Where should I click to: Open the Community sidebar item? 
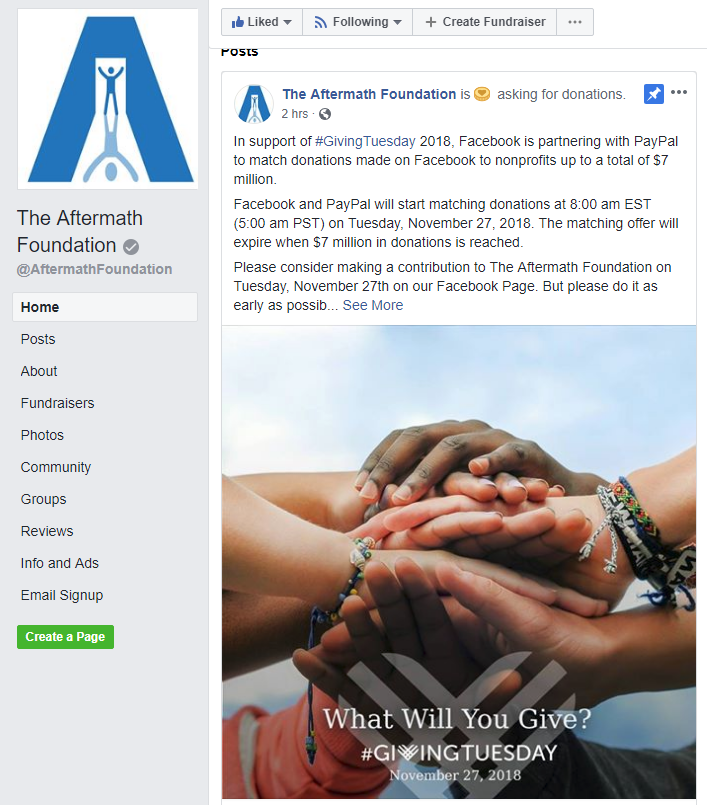(56, 467)
